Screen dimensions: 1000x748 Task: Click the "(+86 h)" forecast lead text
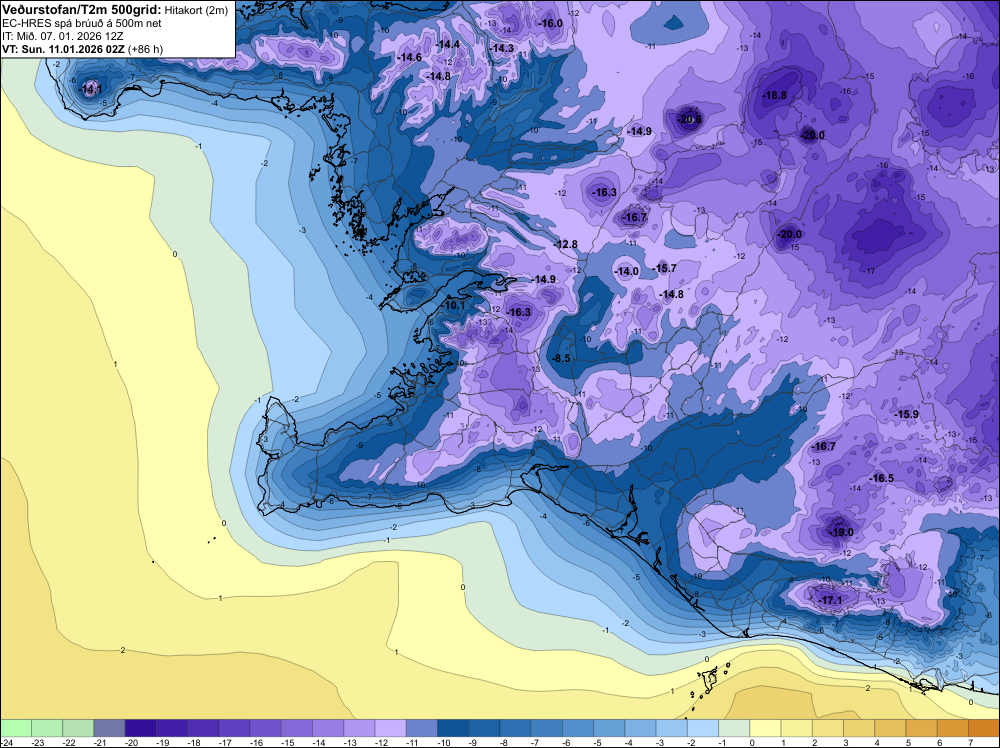click(x=145, y=49)
